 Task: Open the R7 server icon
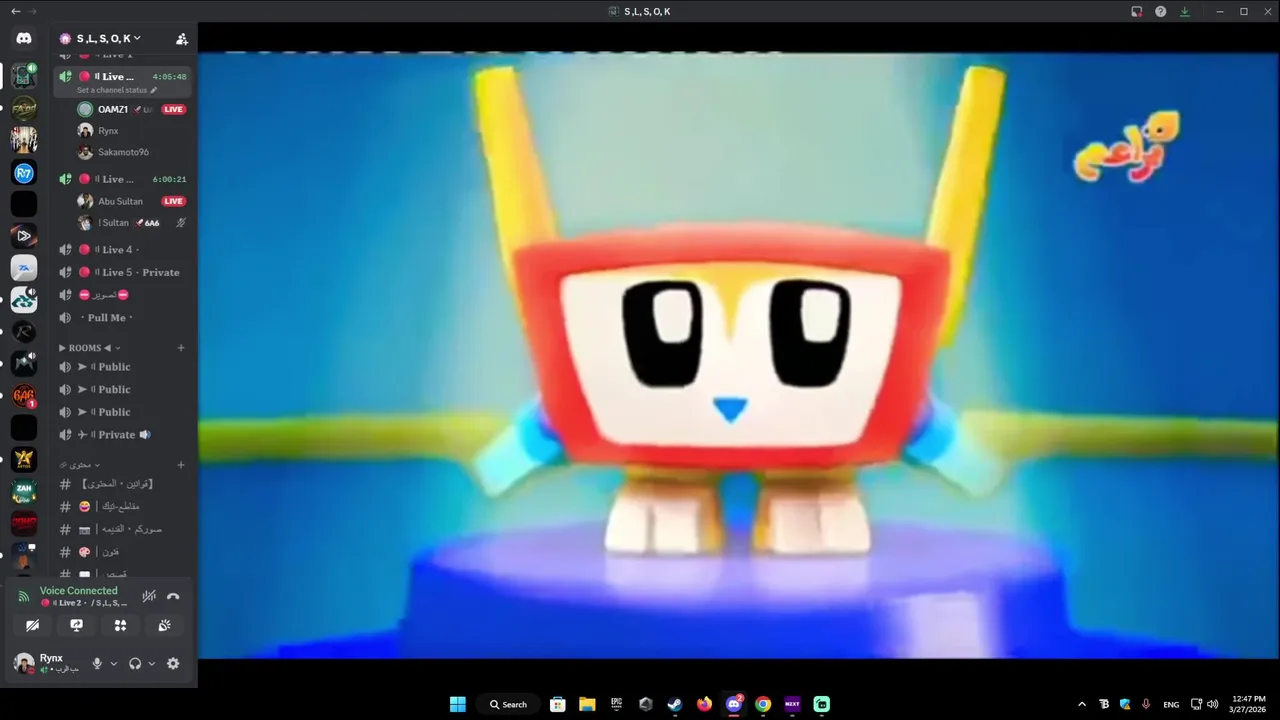pos(24,173)
